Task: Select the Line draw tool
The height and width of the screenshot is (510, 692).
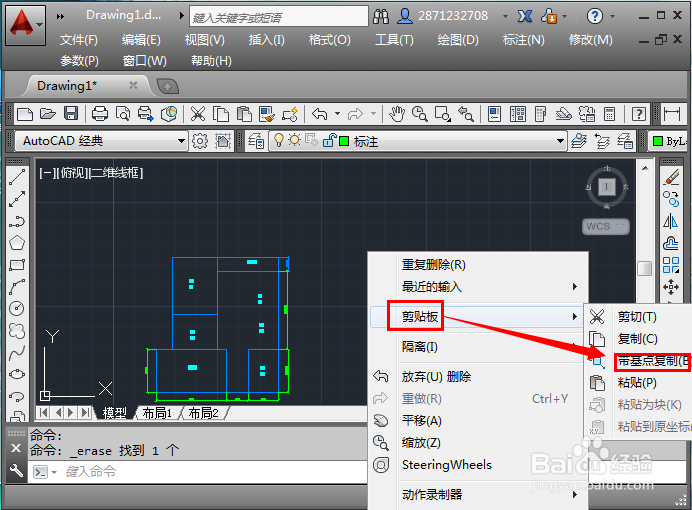Action: click(17, 177)
